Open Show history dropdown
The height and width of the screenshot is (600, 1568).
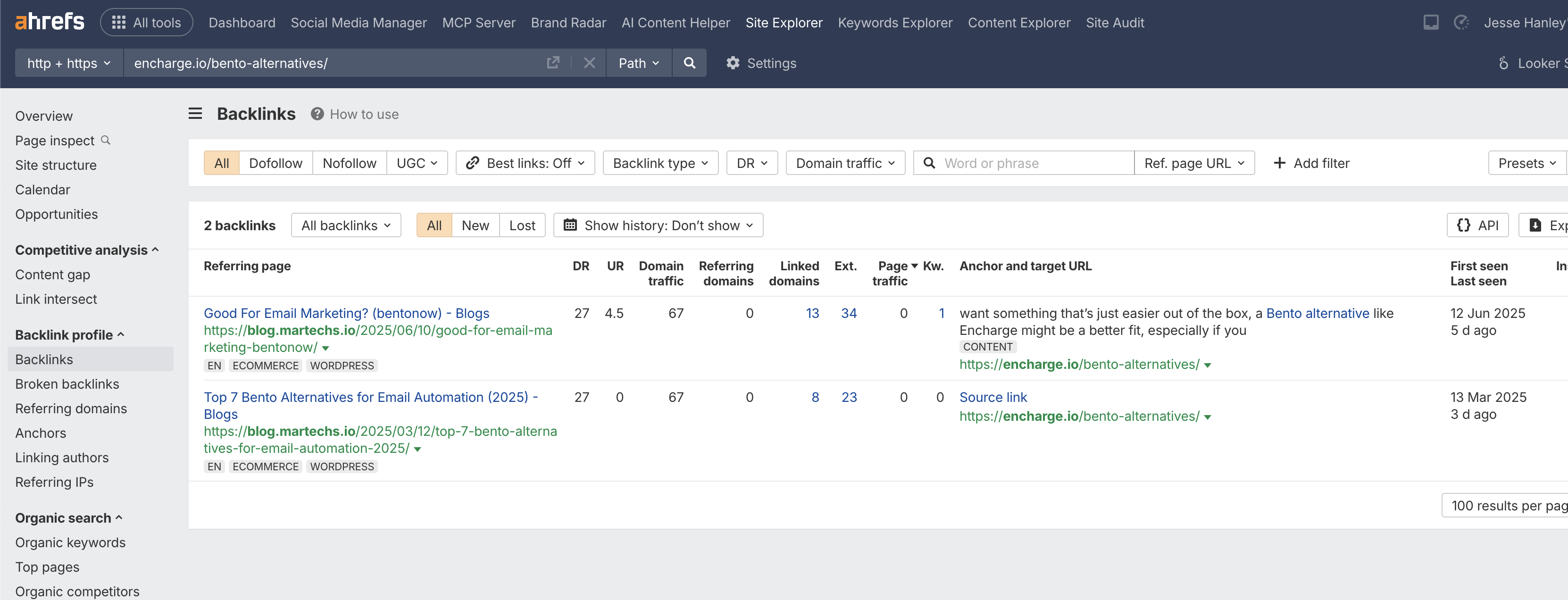658,225
